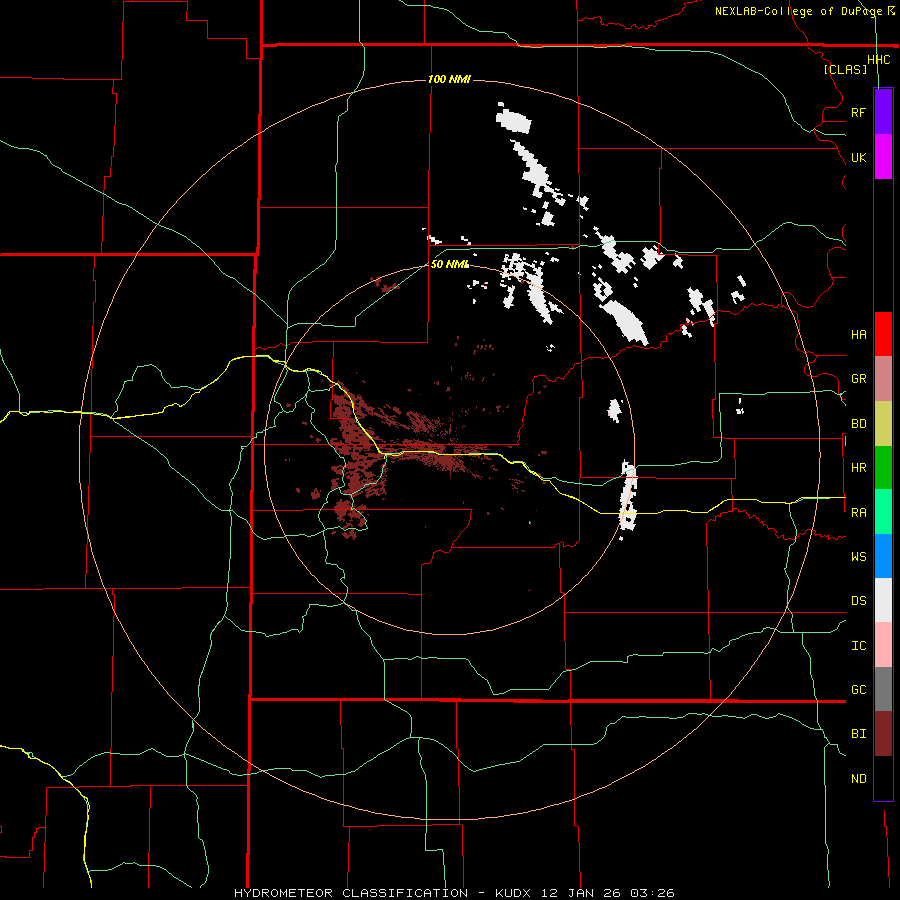Click the BD yellow legend swatch
The height and width of the screenshot is (900, 900).
pos(883,424)
